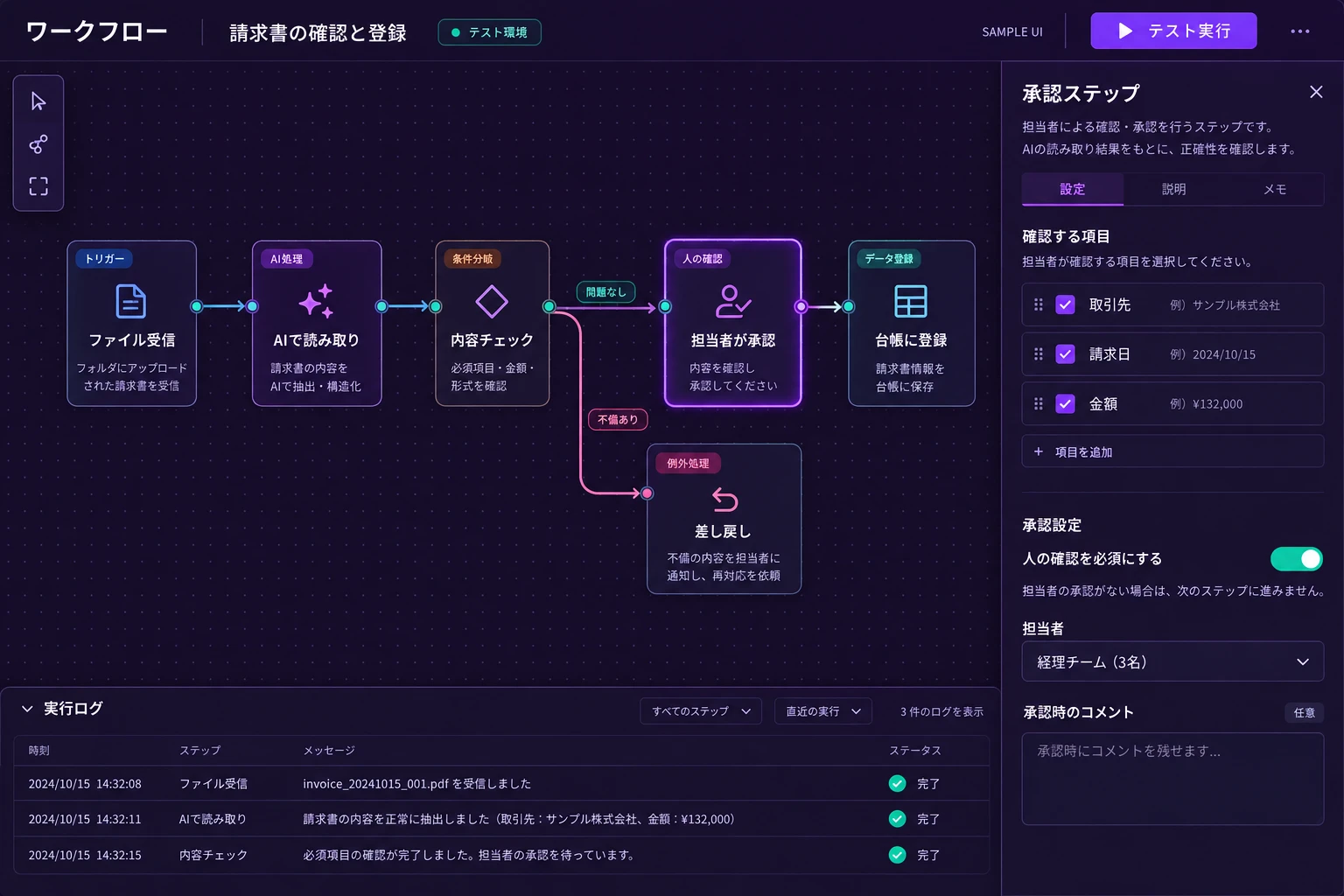This screenshot has width=1344, height=896.
Task: Collapse the 実行ログ panel
Action: pos(27,709)
